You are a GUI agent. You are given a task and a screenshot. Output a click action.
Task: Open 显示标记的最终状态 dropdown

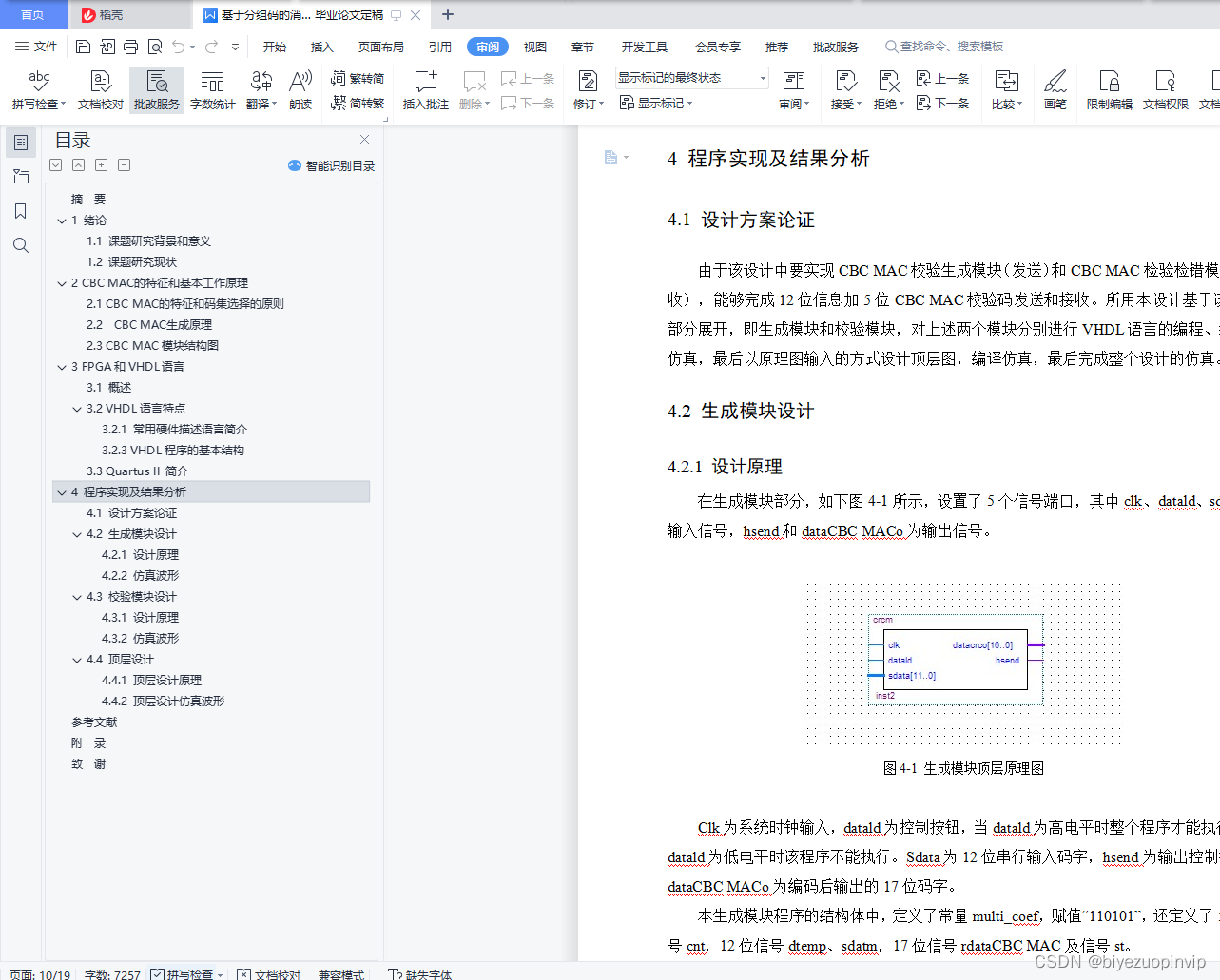[x=691, y=78]
